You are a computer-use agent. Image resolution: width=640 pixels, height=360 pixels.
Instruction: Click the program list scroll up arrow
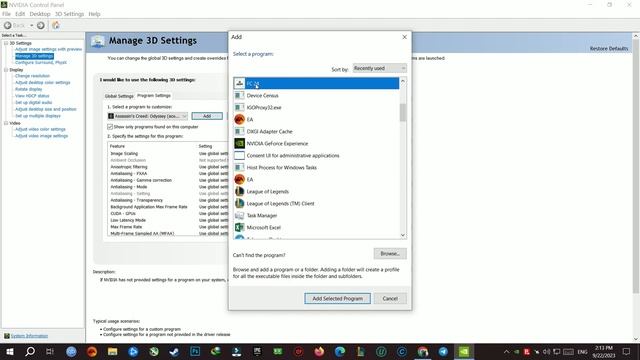pyautogui.click(x=403, y=81)
